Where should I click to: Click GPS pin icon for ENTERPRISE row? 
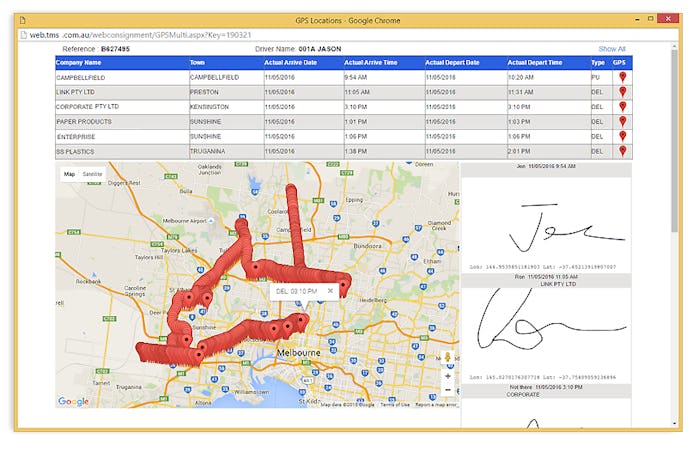622,136
